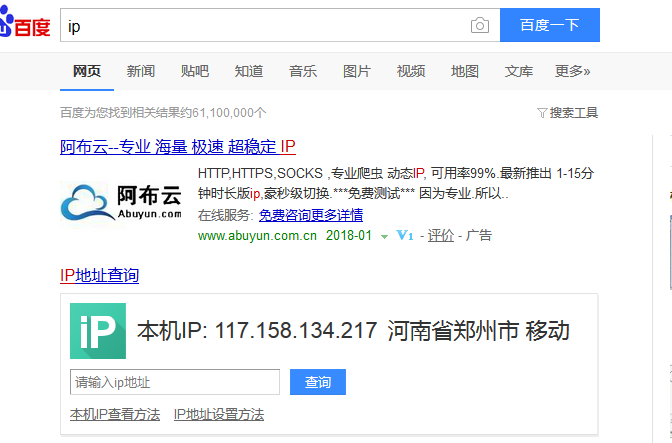The height and width of the screenshot is (443, 672).
Task: Click the result count text 61,100,000个
Action: [x=229, y=113]
